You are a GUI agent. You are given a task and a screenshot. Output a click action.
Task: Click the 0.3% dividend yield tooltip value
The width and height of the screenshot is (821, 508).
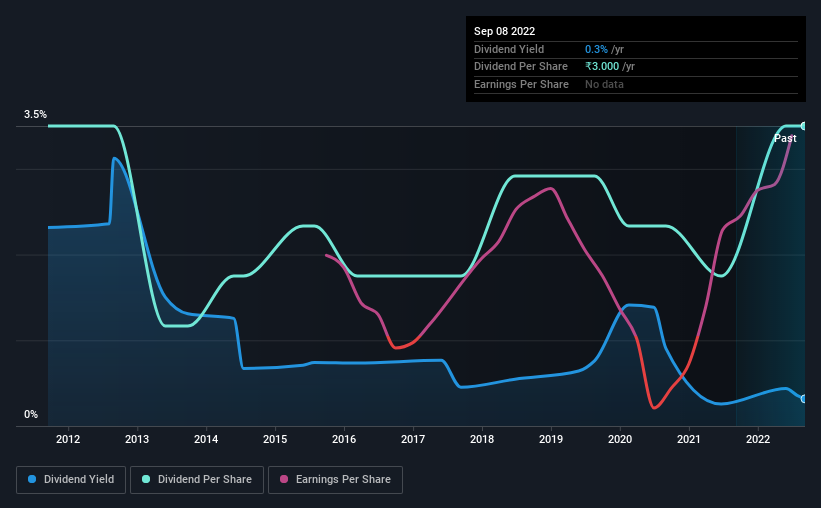point(594,49)
